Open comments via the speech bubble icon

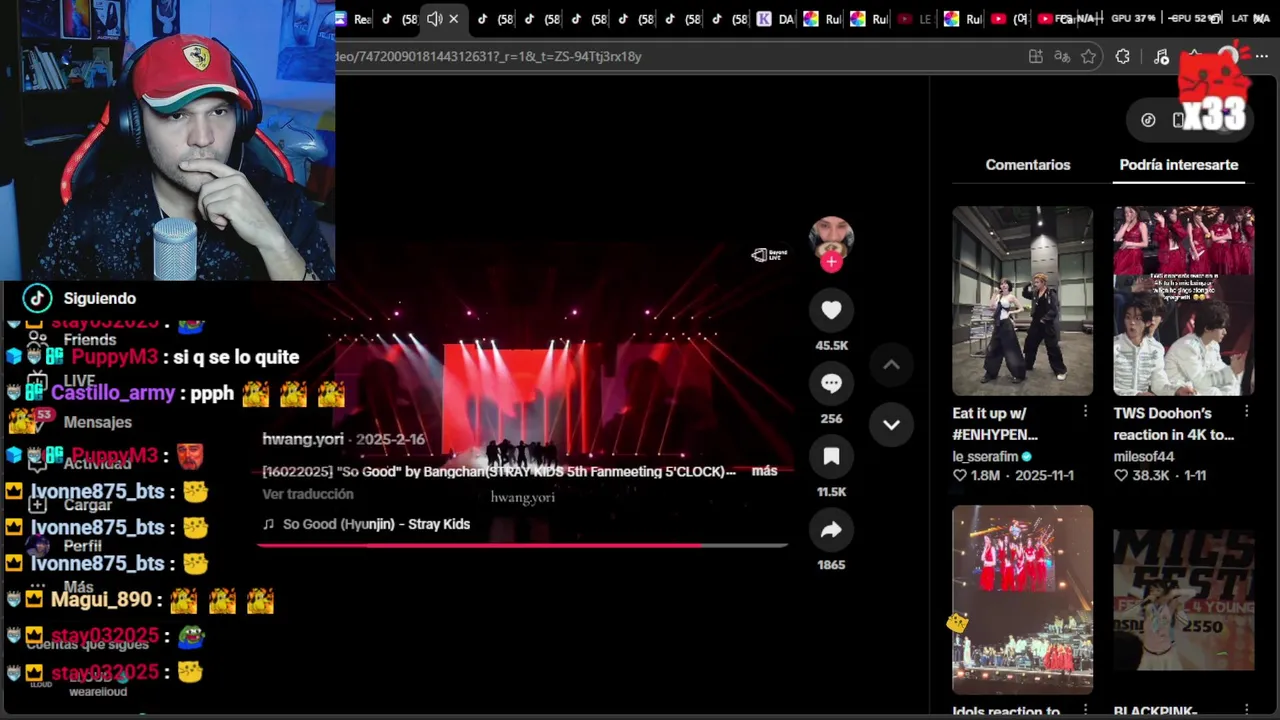click(x=831, y=383)
